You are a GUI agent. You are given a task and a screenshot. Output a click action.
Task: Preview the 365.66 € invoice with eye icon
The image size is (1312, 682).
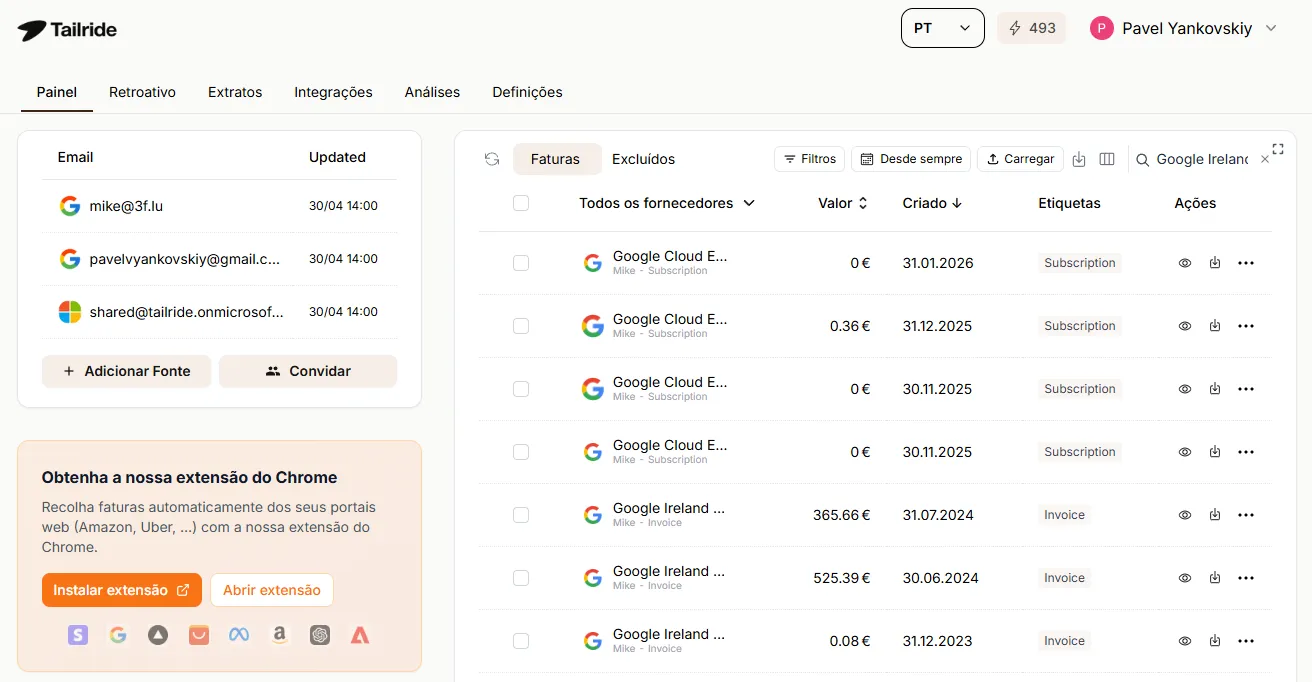pos(1185,515)
